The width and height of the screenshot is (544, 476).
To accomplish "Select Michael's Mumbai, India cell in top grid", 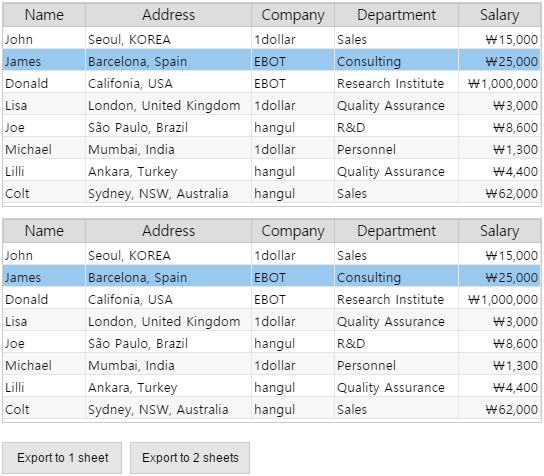I will click(x=169, y=150).
